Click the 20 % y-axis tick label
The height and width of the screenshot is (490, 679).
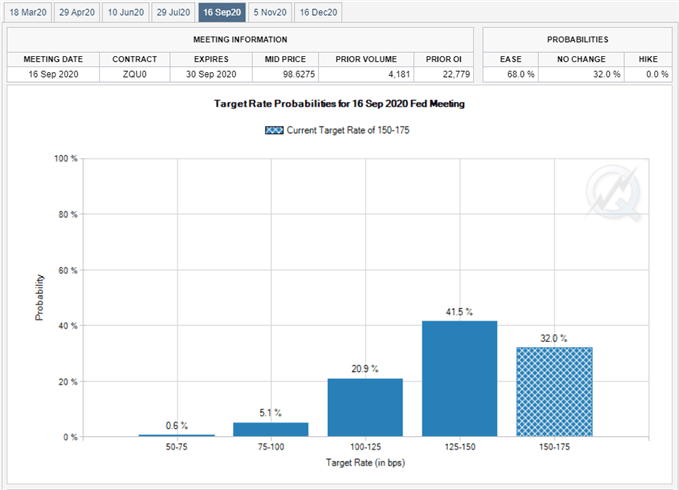coord(68,382)
